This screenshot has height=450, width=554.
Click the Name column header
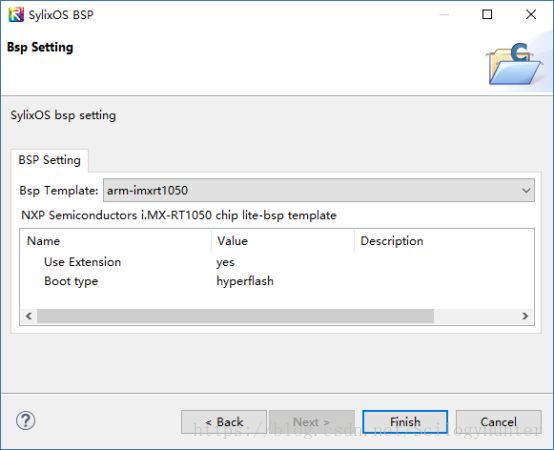(116, 241)
